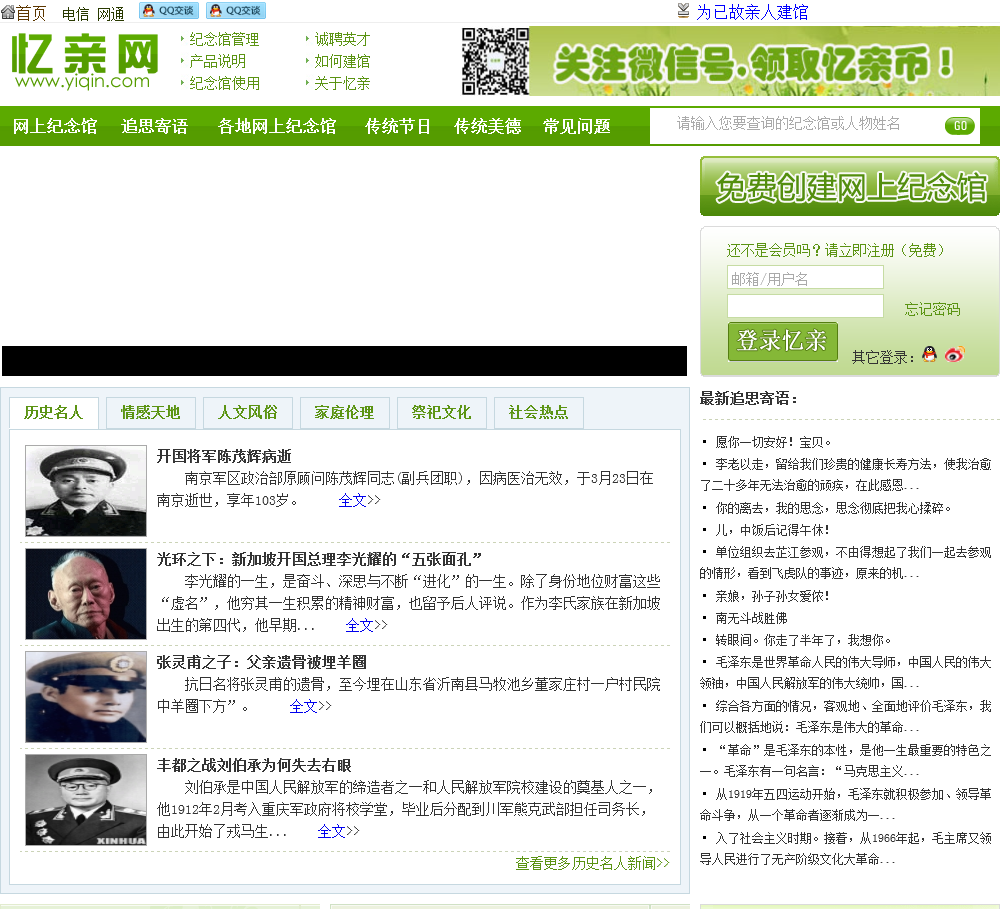Click the home icon beside 首页

[x=8, y=11]
